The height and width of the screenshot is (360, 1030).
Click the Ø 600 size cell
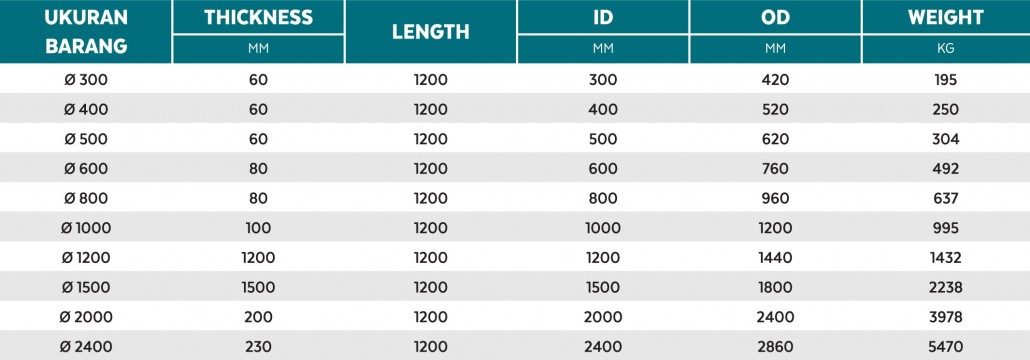[x=86, y=169]
